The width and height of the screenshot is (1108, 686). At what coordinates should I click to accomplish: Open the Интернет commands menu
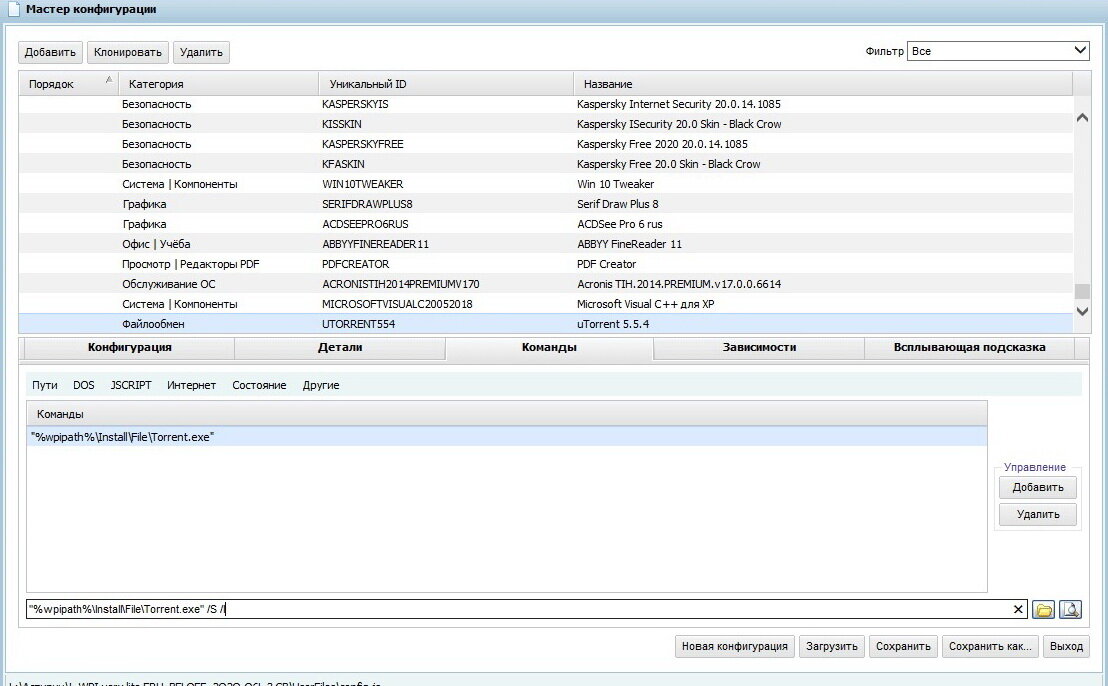click(x=191, y=385)
